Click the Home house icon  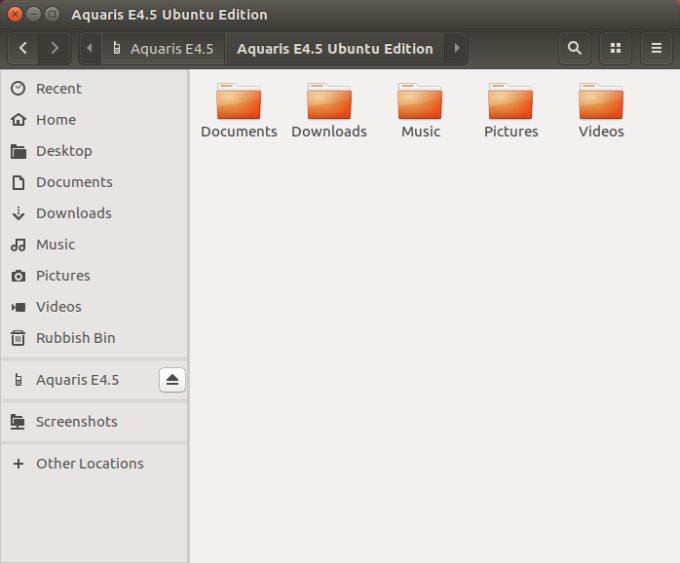click(18, 120)
